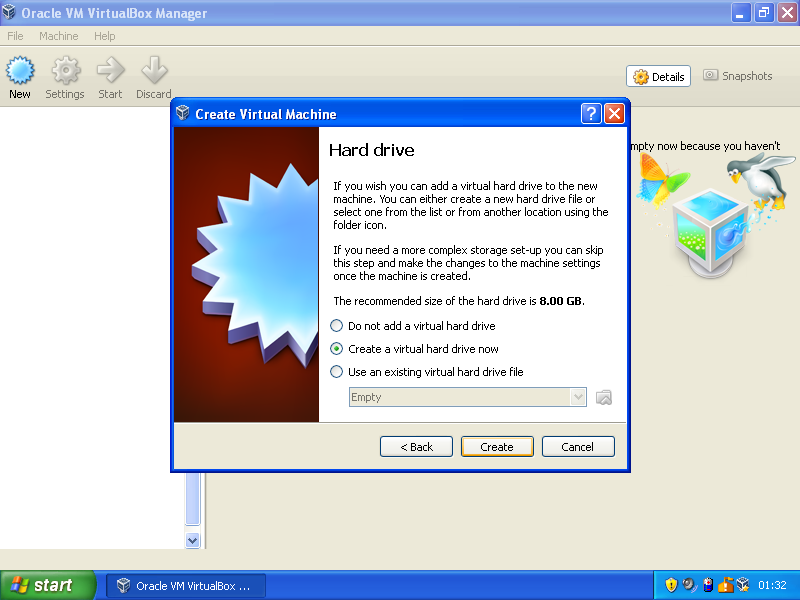Cancel the Create Virtual Machine wizard
This screenshot has width=800, height=600.
pos(578,447)
